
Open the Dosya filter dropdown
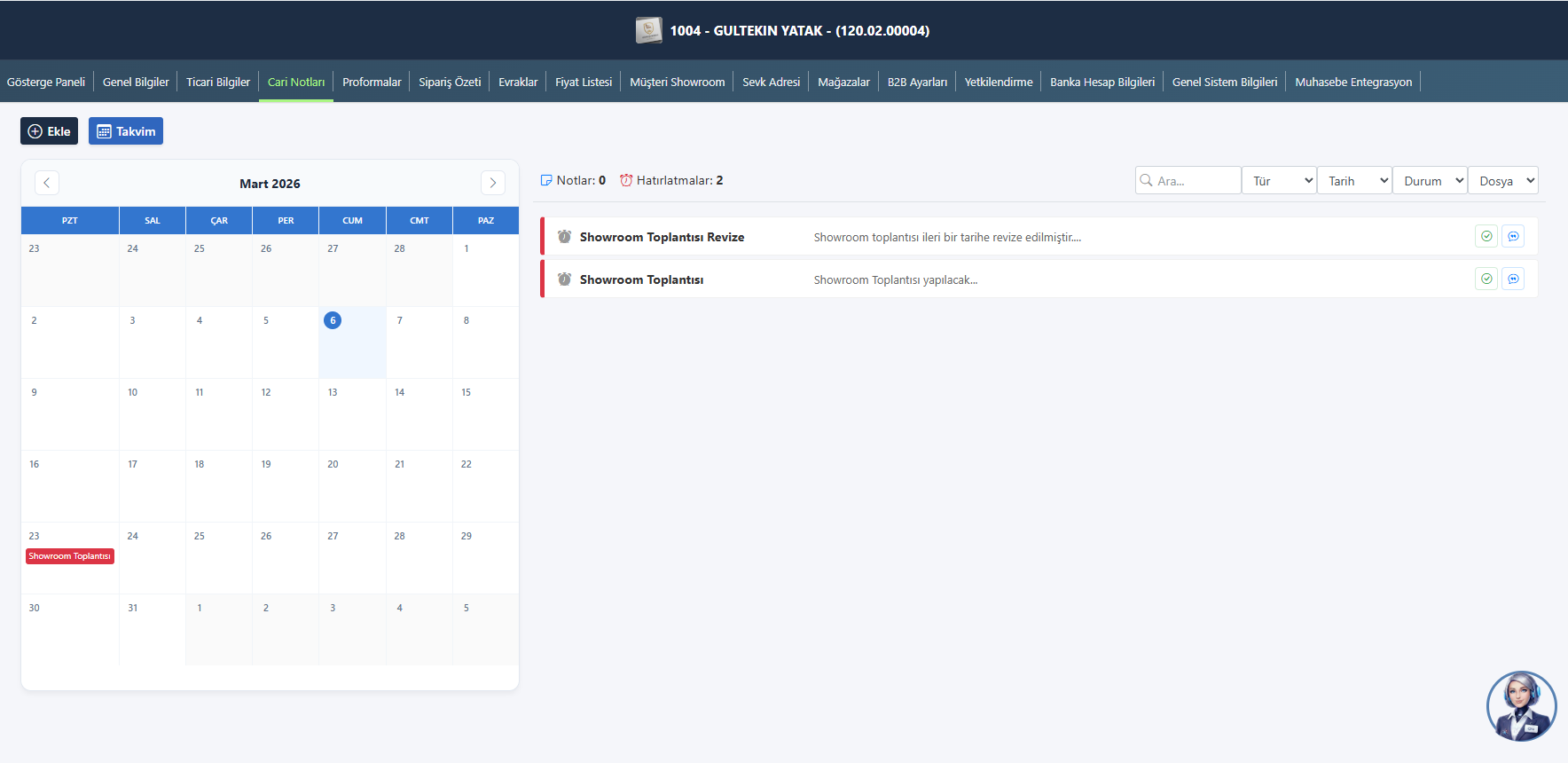1503,181
